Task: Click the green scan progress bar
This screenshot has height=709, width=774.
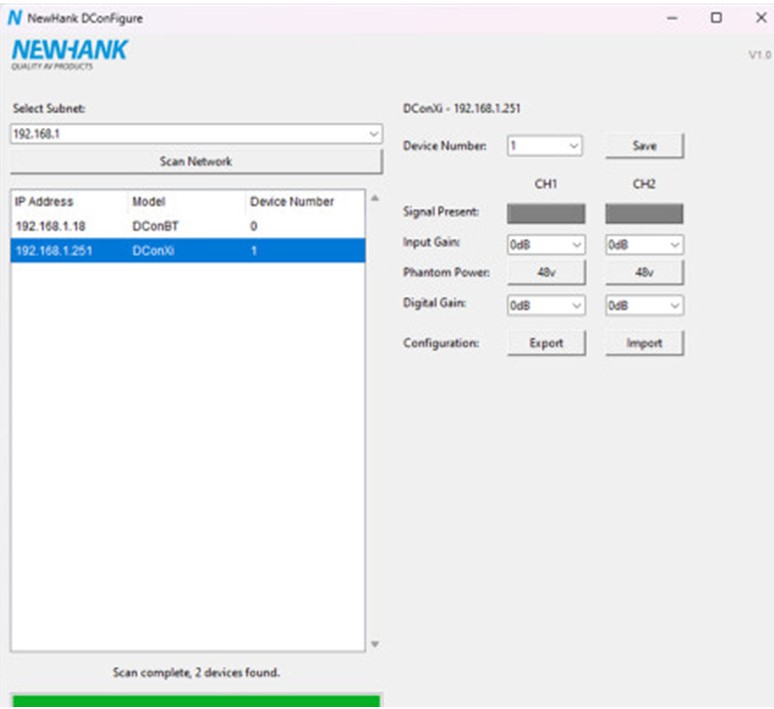Action: (196, 701)
